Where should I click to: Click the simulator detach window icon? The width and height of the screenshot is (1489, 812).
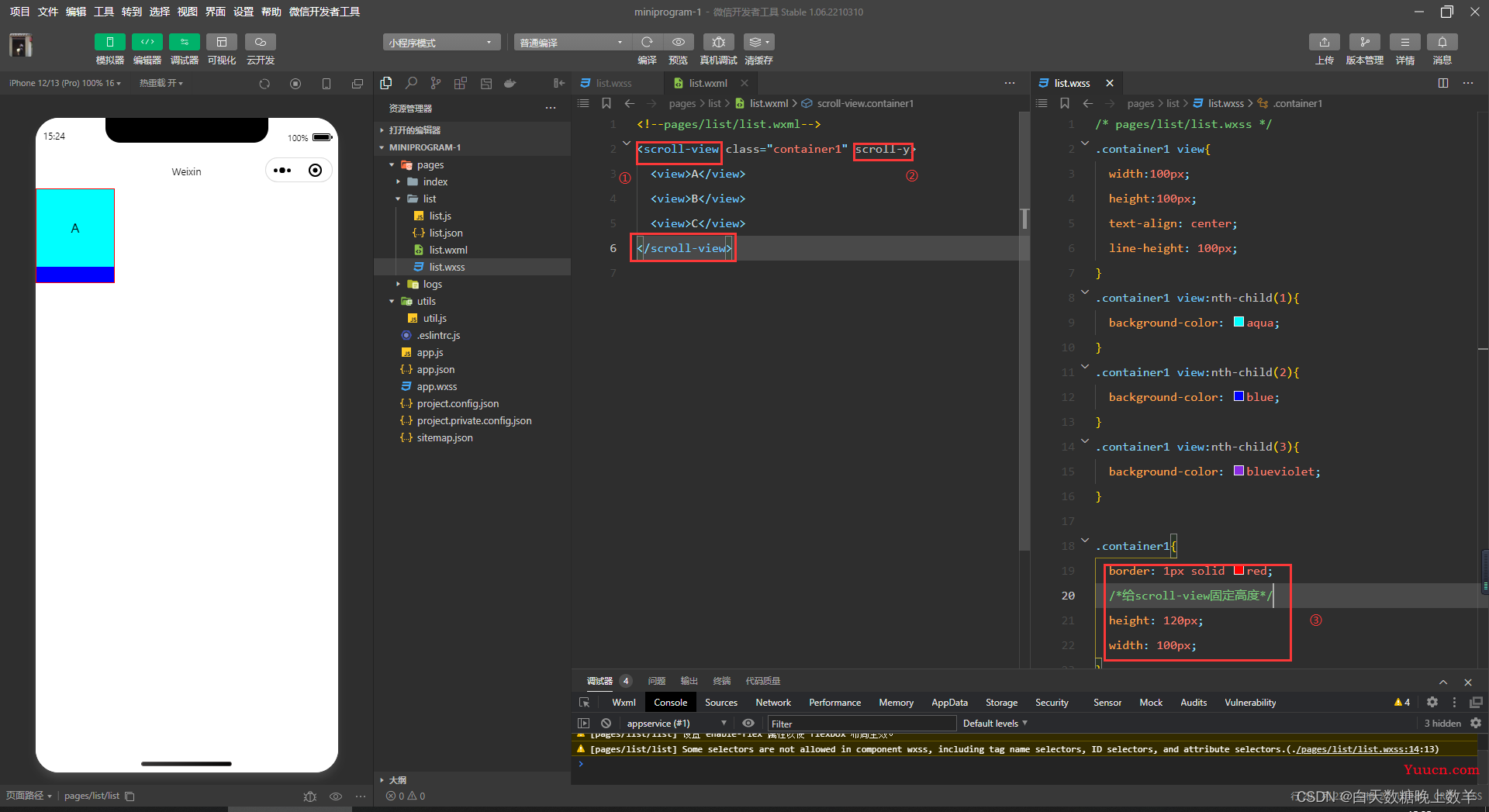click(x=358, y=84)
